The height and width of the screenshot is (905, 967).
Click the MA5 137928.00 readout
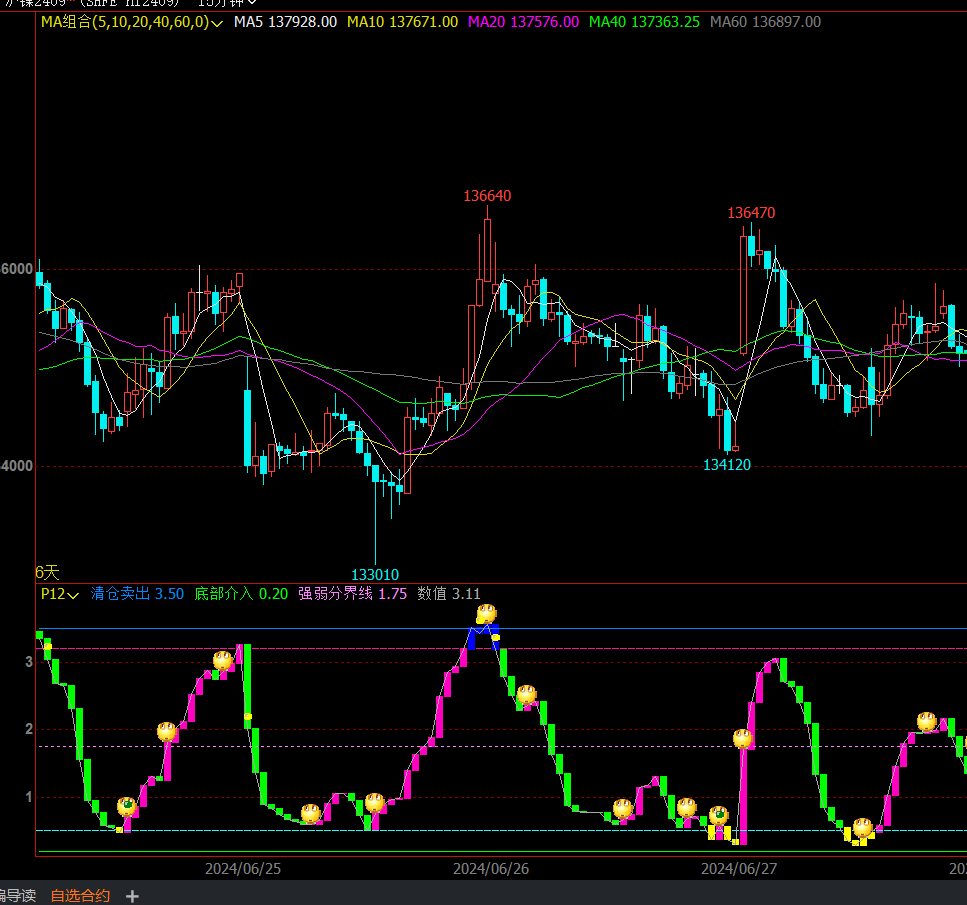286,22
